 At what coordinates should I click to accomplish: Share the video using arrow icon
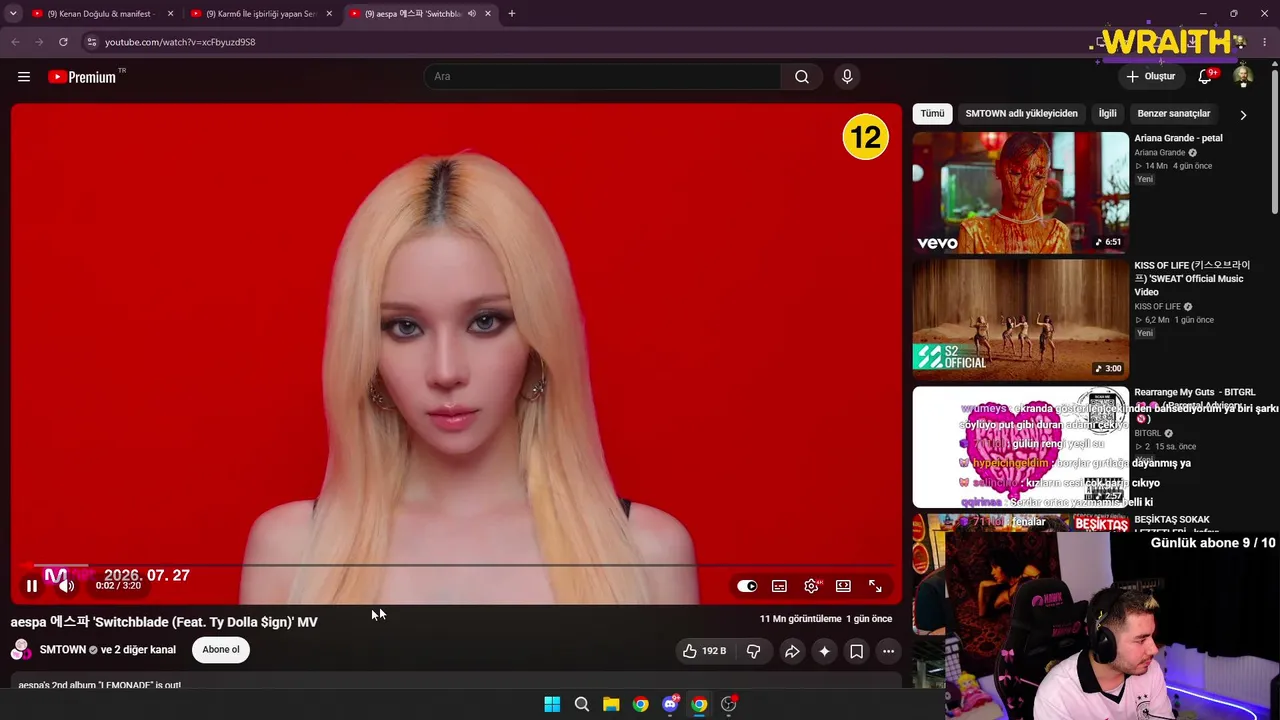tap(792, 651)
